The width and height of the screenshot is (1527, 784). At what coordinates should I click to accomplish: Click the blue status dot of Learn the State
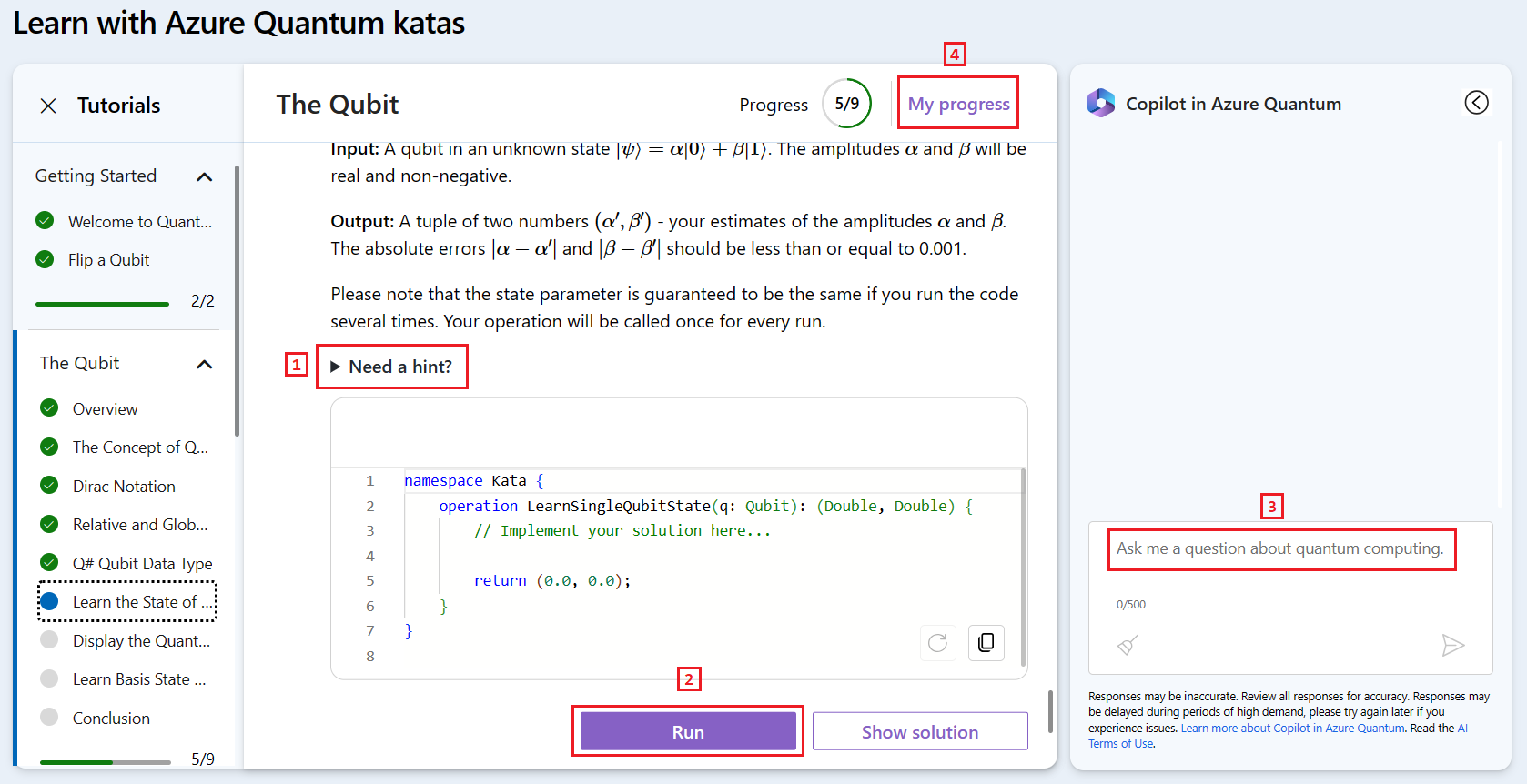pos(49,601)
